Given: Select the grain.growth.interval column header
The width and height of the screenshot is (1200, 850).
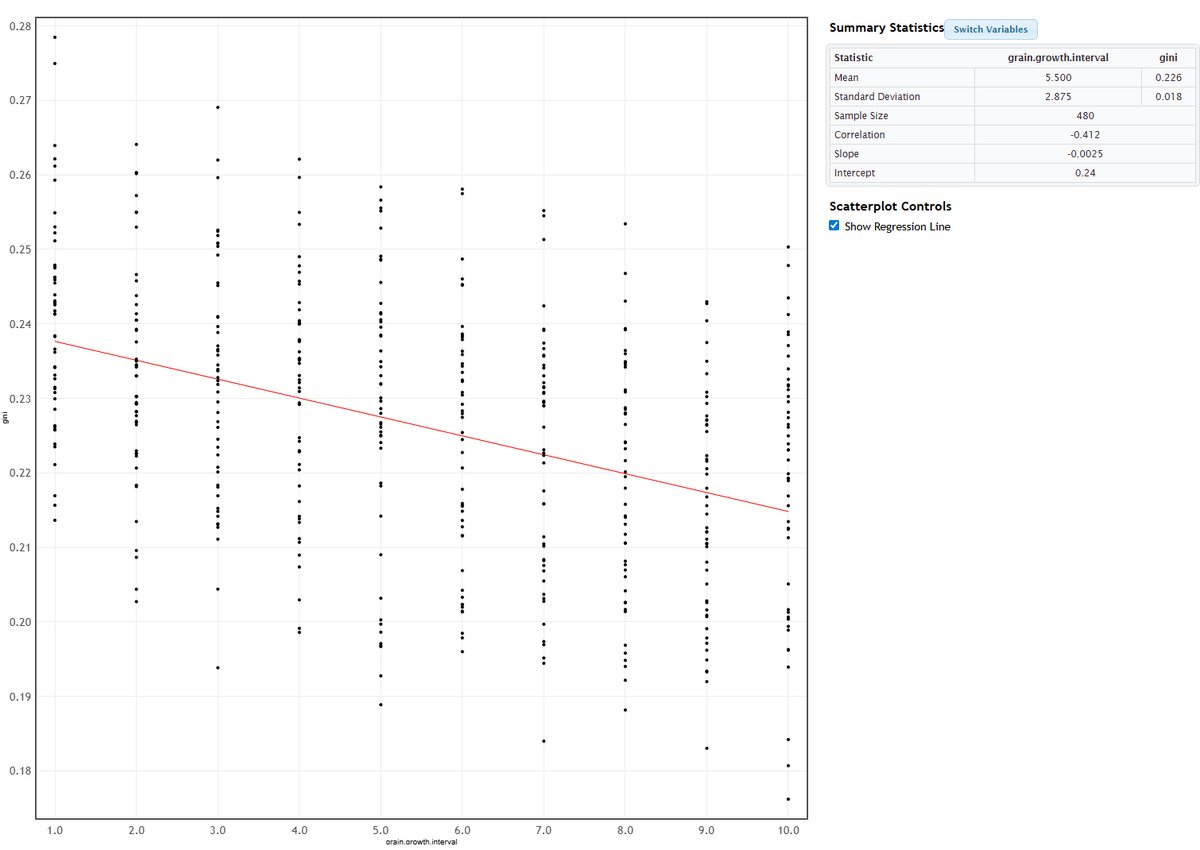Looking at the screenshot, I should pyautogui.click(x=1057, y=58).
